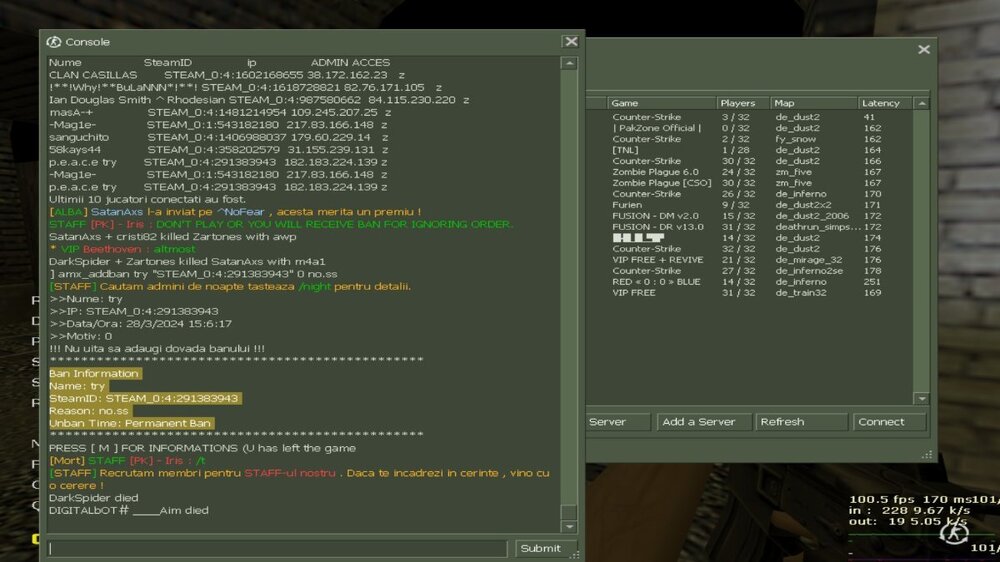Select the deathrun FUSION - DR v13.0 server
Image resolution: width=1000 pixels, height=562 pixels.
click(657, 227)
